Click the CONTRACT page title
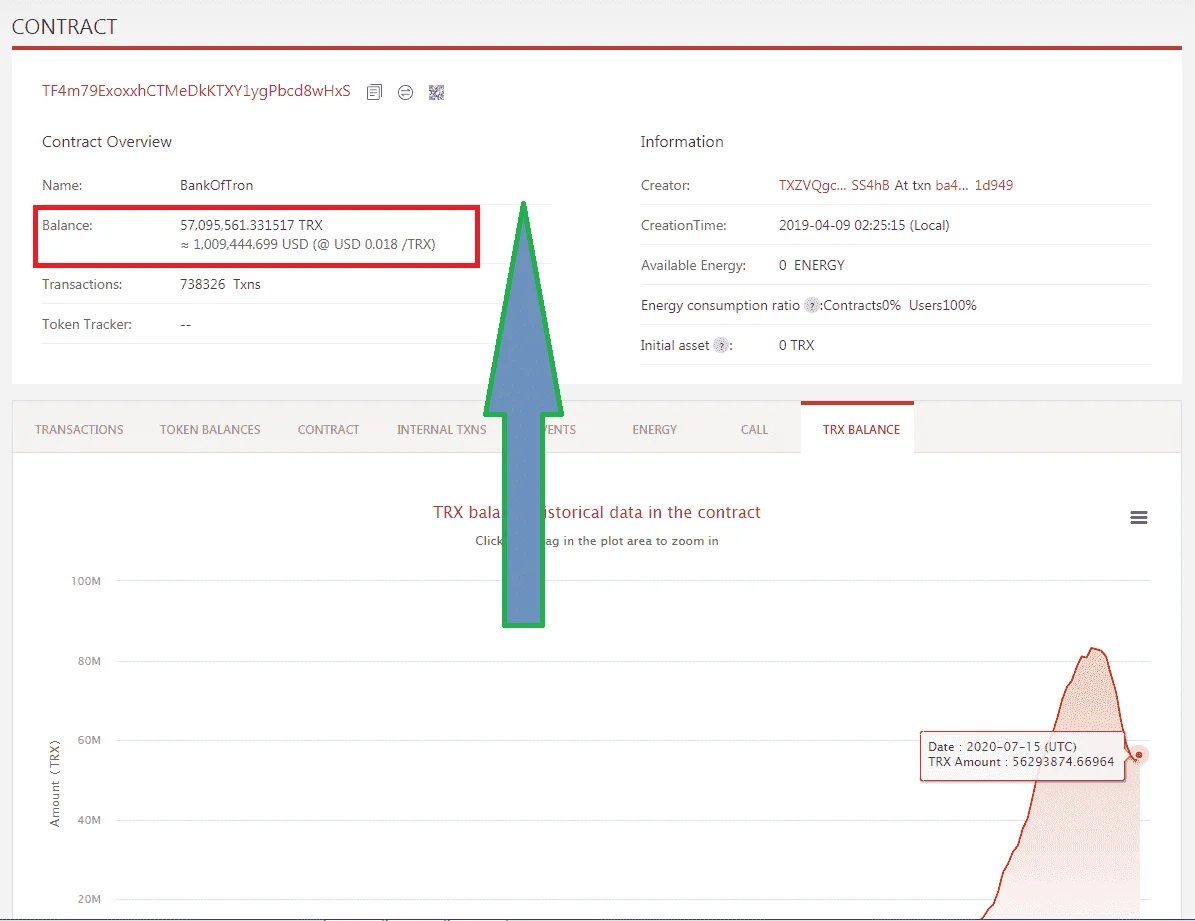 tap(65, 27)
